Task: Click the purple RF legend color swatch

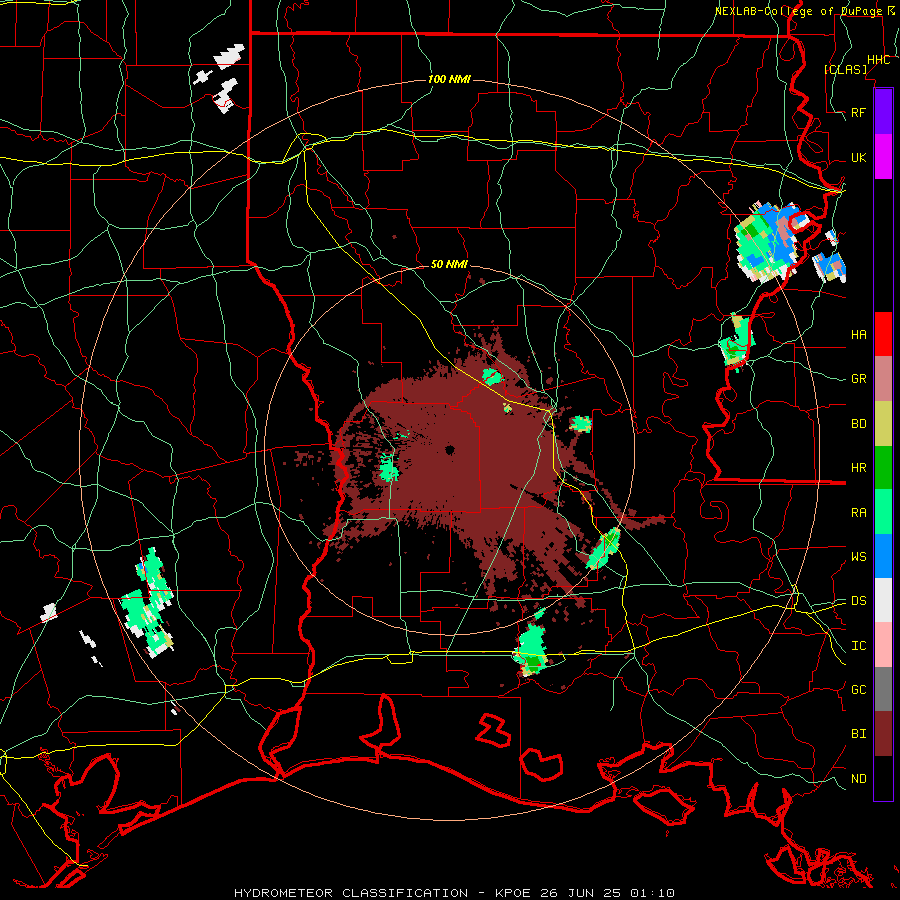Action: [883, 112]
